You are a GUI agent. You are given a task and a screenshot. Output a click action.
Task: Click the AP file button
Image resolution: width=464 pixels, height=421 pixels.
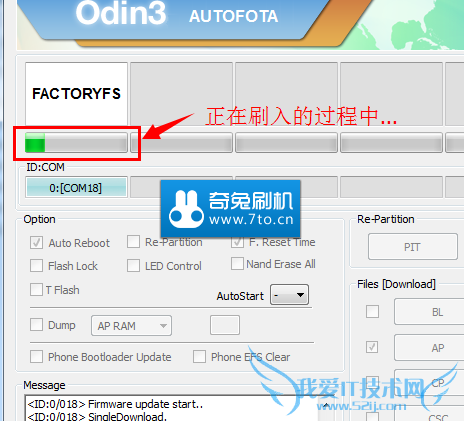(430, 348)
